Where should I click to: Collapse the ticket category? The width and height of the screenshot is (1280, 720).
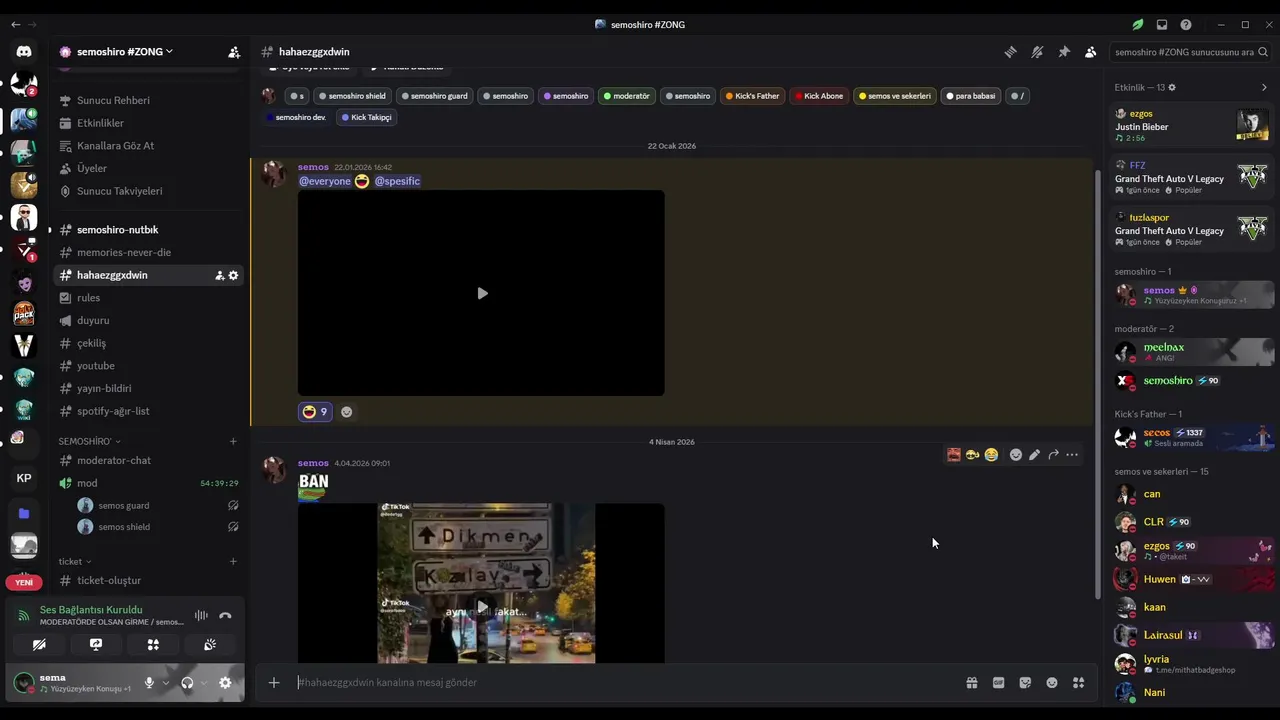(74, 561)
